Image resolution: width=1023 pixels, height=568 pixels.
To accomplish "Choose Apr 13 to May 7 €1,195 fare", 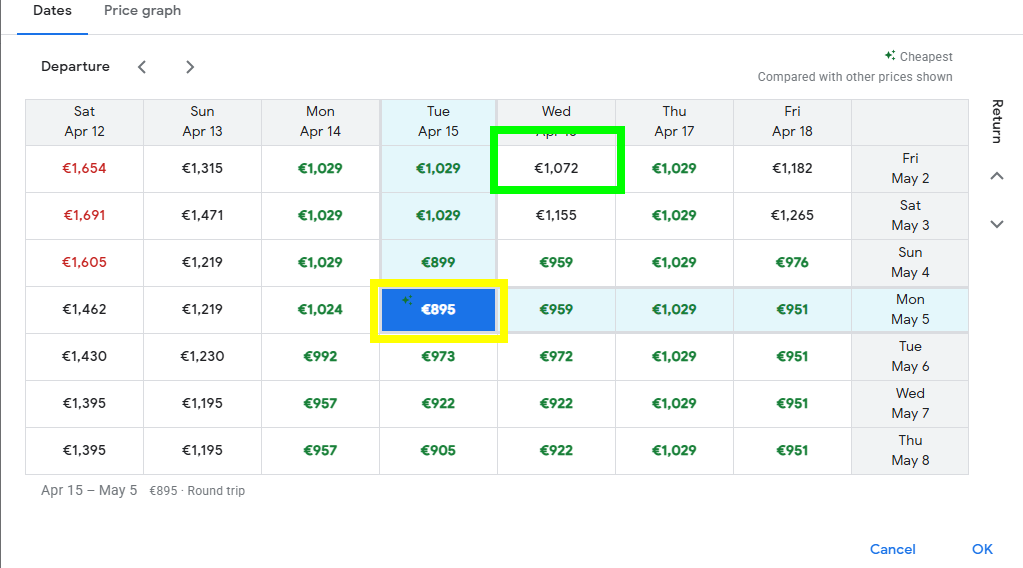I will tap(202, 403).
